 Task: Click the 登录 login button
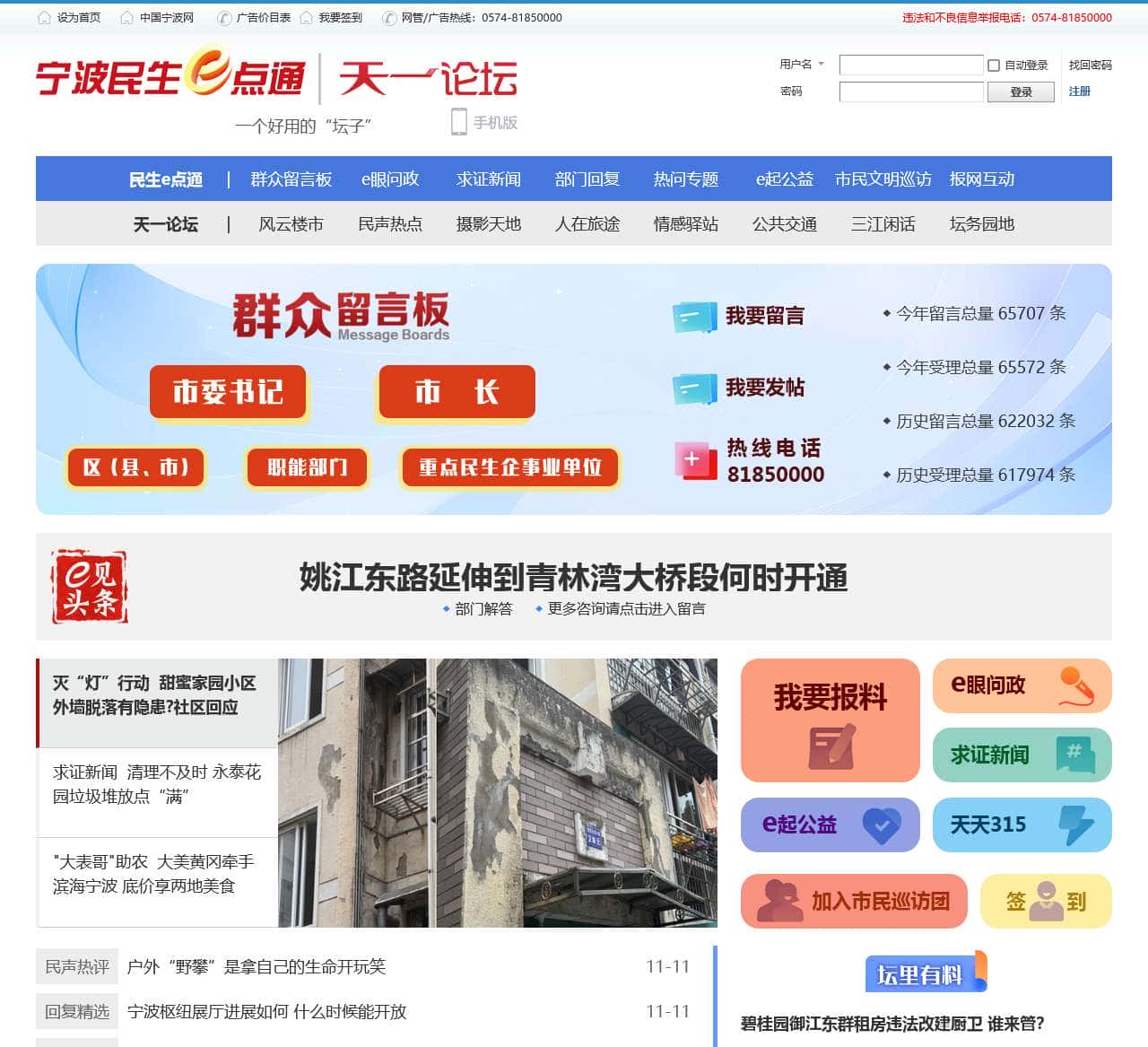1021,92
